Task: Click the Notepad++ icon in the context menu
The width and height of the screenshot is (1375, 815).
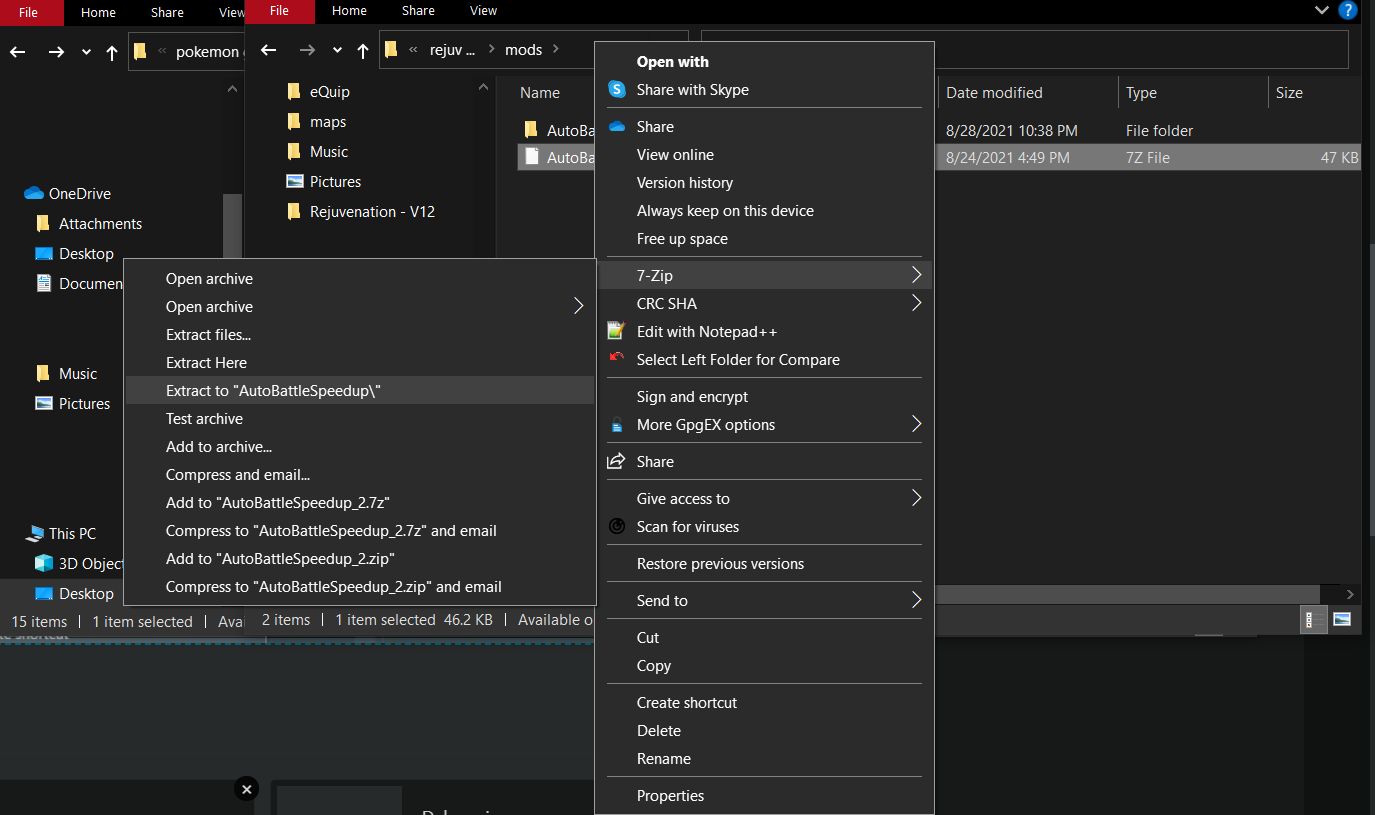Action: tap(616, 331)
